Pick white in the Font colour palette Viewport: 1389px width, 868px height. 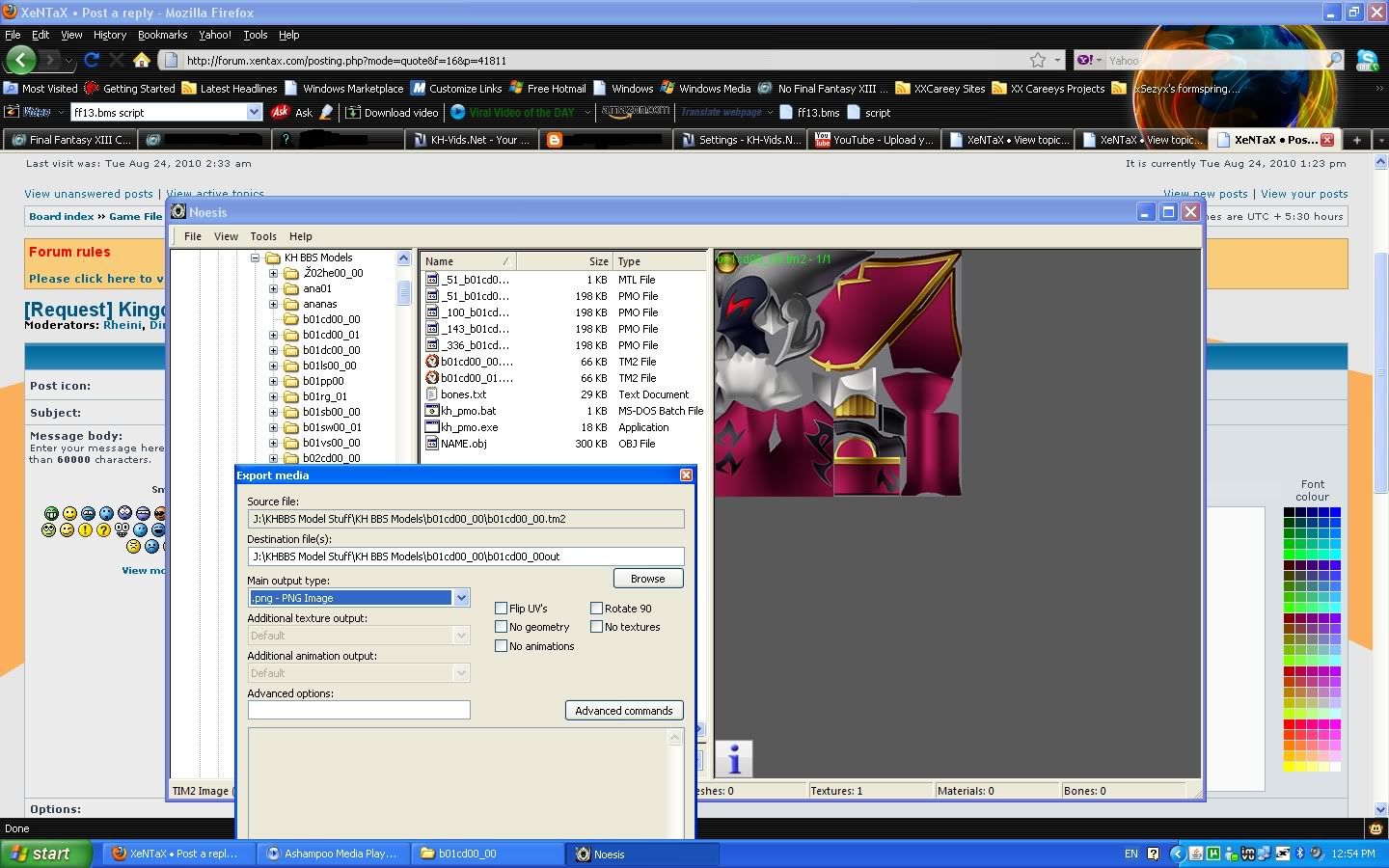(x=1335, y=767)
